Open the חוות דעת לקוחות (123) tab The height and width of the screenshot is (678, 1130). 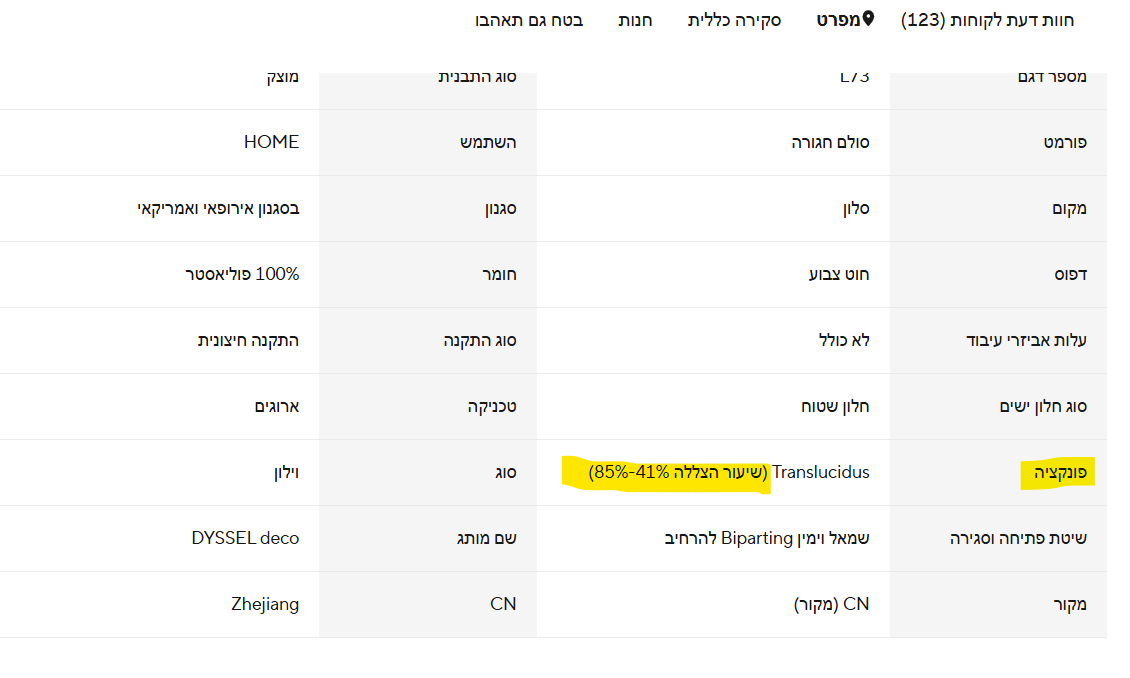coord(987,20)
